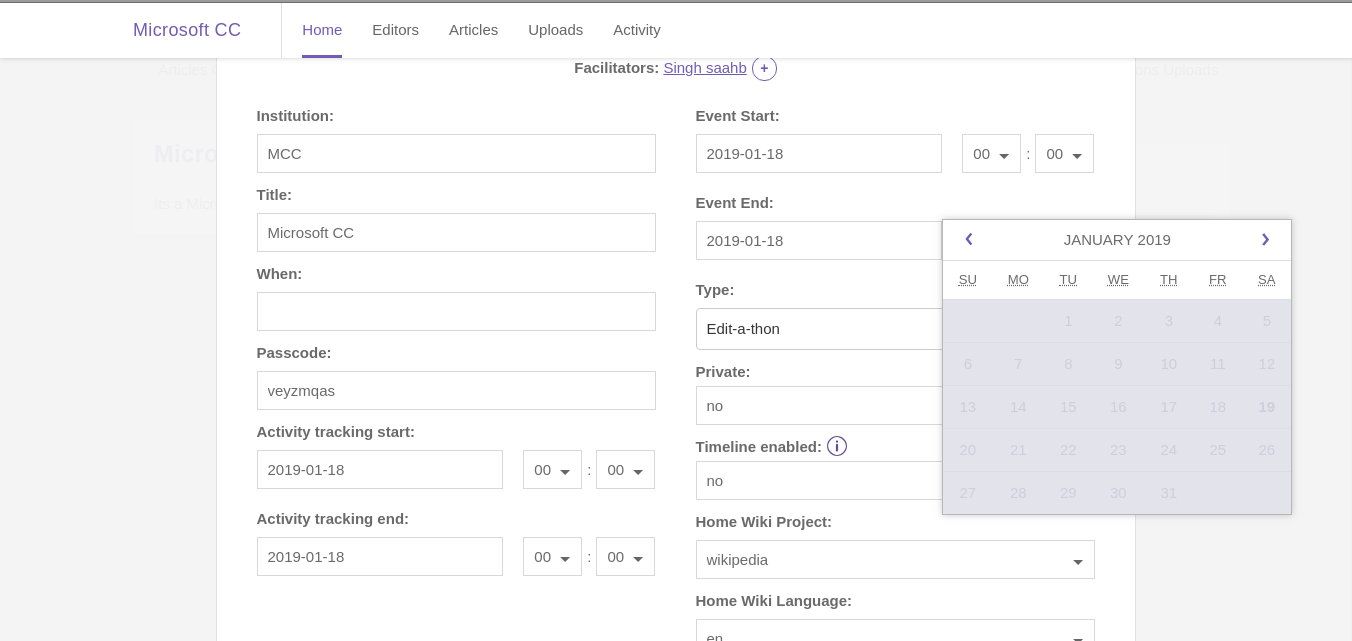This screenshot has width=1352, height=641.
Task: Click the empty When input field
Action: click(456, 312)
